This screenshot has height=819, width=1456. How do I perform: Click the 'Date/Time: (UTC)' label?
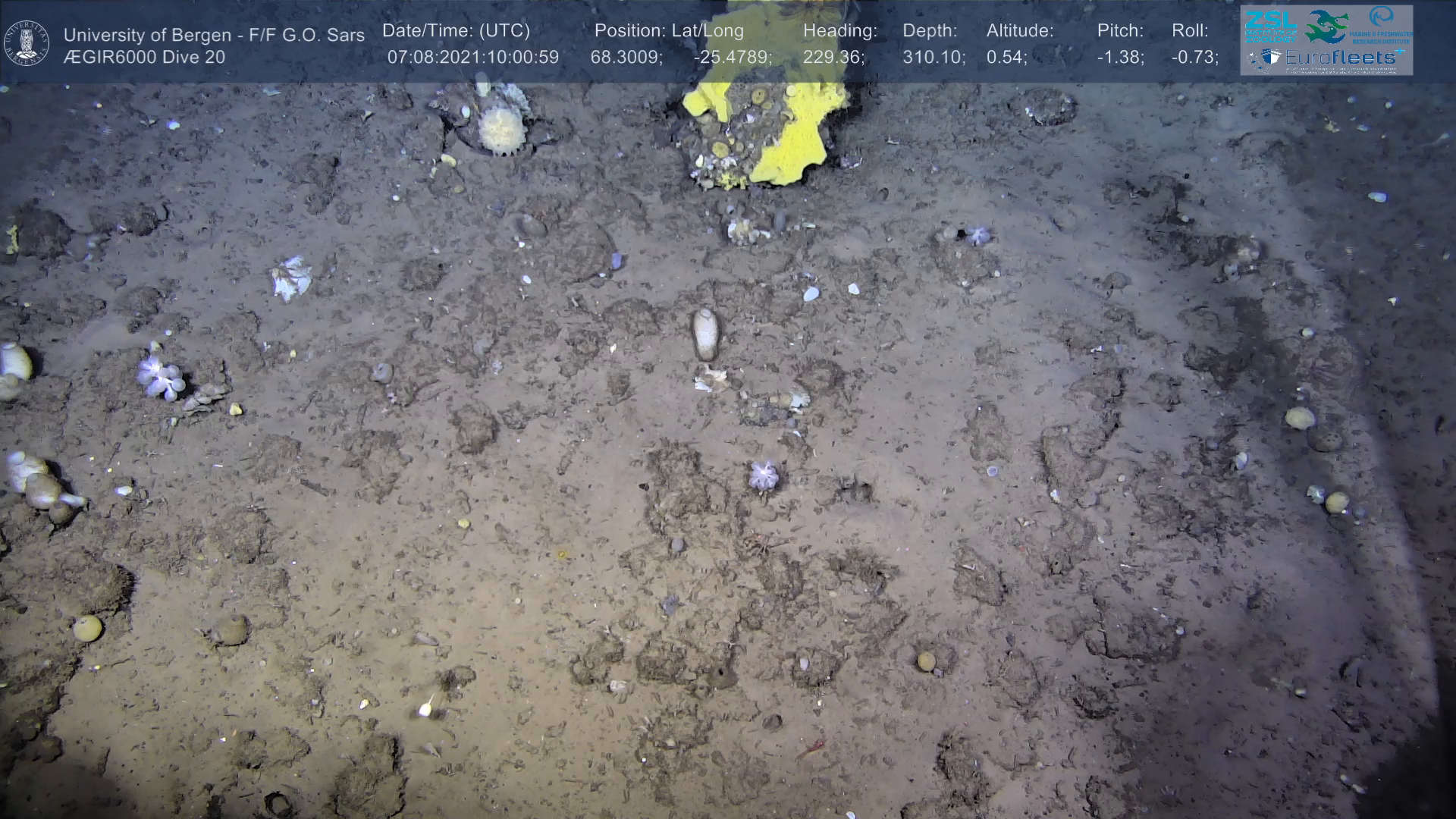pos(456,31)
